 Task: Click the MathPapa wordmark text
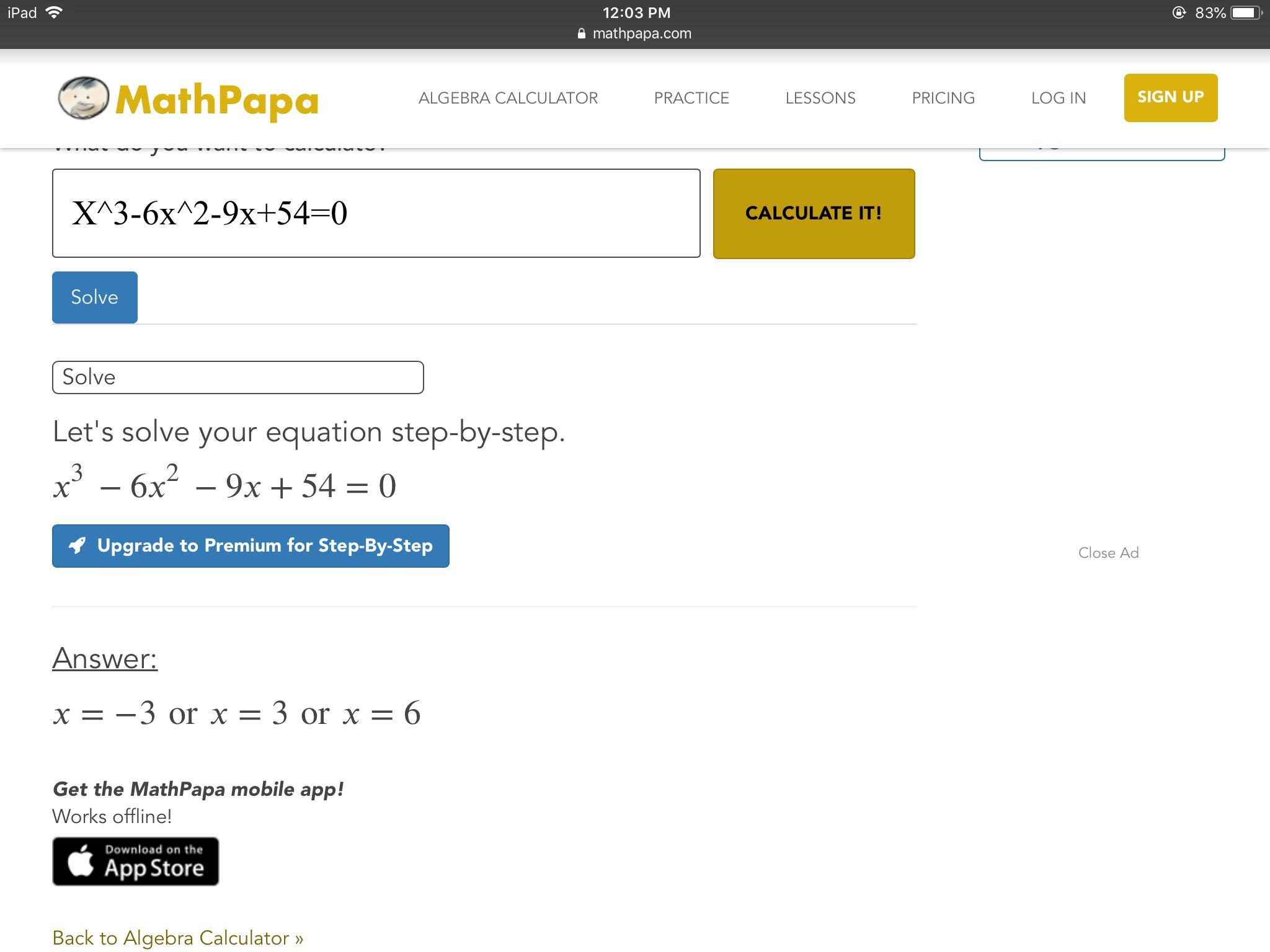tap(217, 100)
